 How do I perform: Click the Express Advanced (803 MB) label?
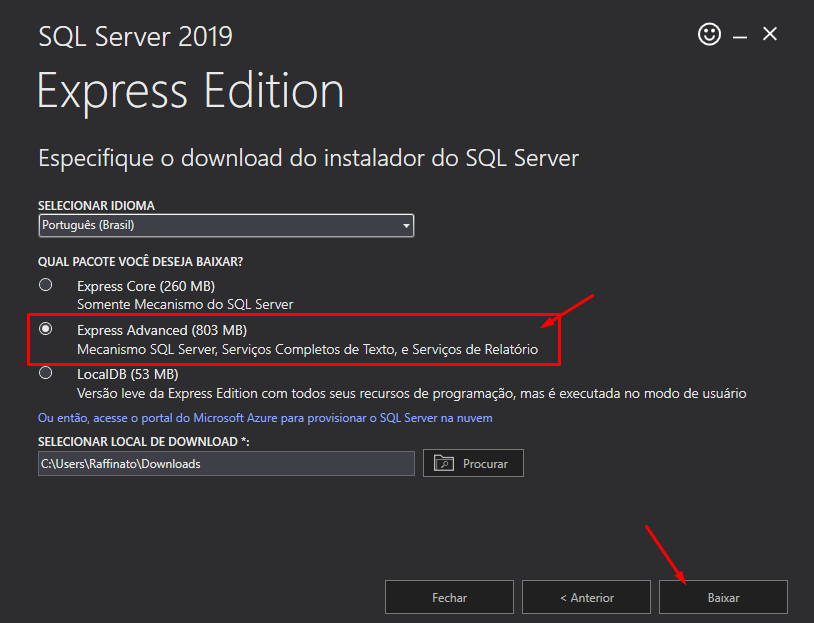click(162, 330)
